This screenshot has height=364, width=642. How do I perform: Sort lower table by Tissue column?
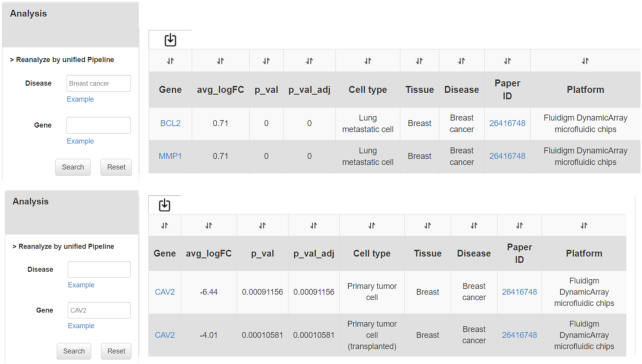point(427,225)
